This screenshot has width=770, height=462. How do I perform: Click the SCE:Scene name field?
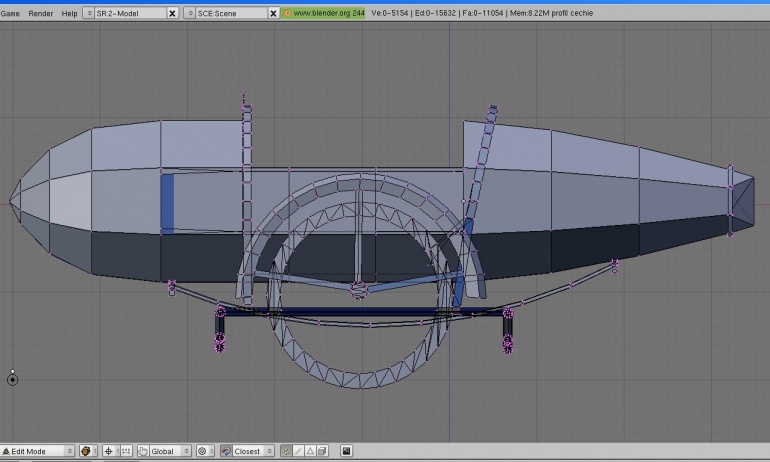pos(232,13)
